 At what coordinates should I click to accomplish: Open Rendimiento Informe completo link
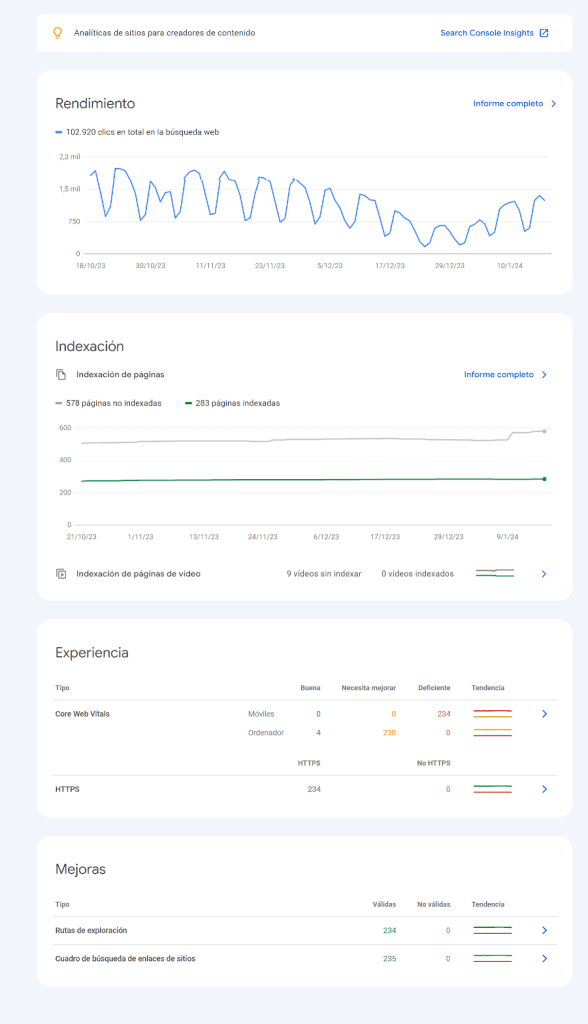pos(508,103)
